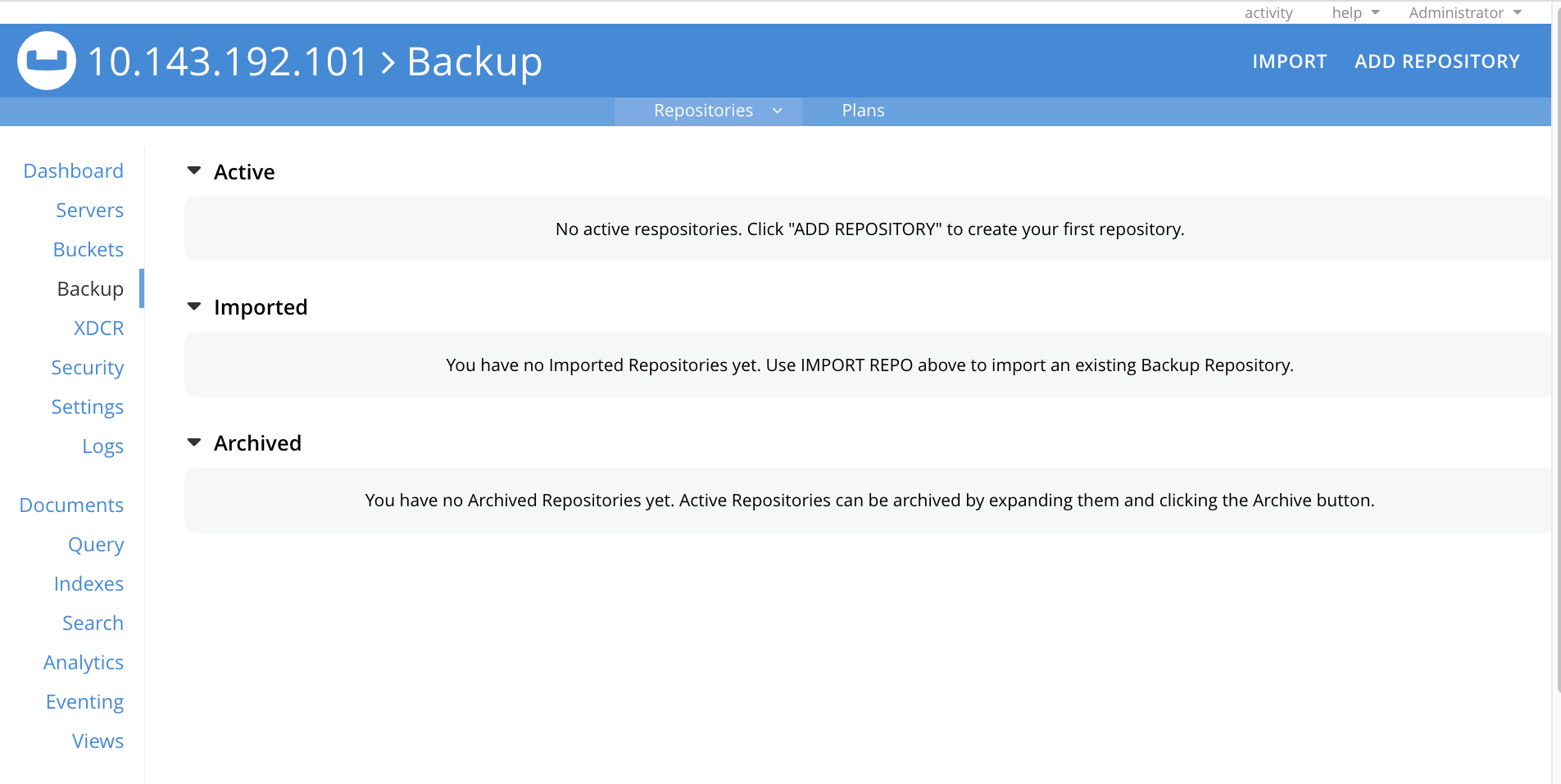This screenshot has width=1561, height=784.
Task: Collapse the Archived section
Action: (194, 442)
